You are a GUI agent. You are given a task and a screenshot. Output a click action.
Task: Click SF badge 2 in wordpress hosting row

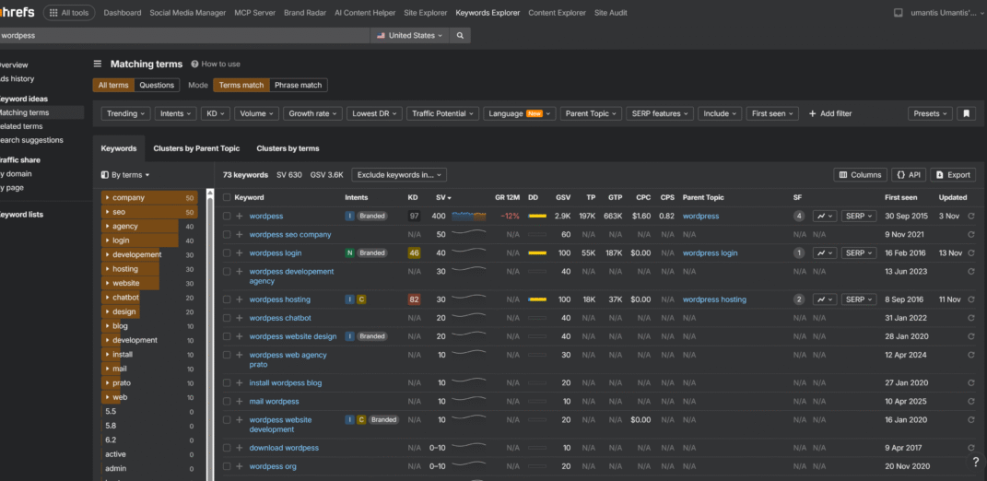(799, 300)
